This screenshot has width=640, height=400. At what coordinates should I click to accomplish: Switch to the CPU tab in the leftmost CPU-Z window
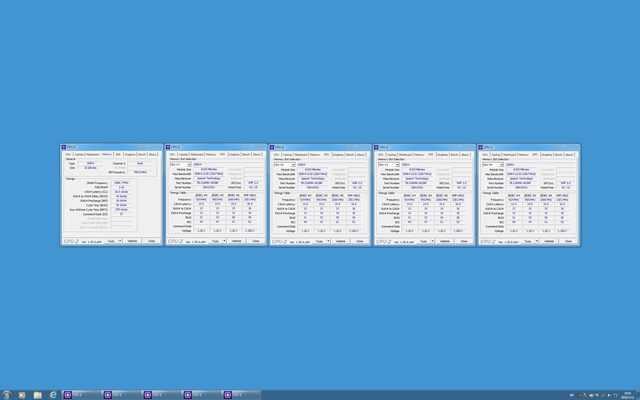point(68,155)
